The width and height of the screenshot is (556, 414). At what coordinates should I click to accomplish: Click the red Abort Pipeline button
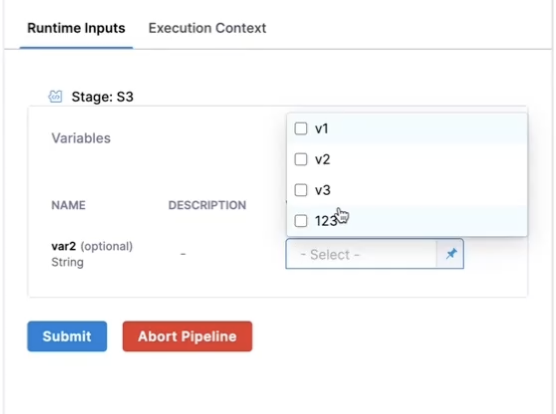pos(187,336)
